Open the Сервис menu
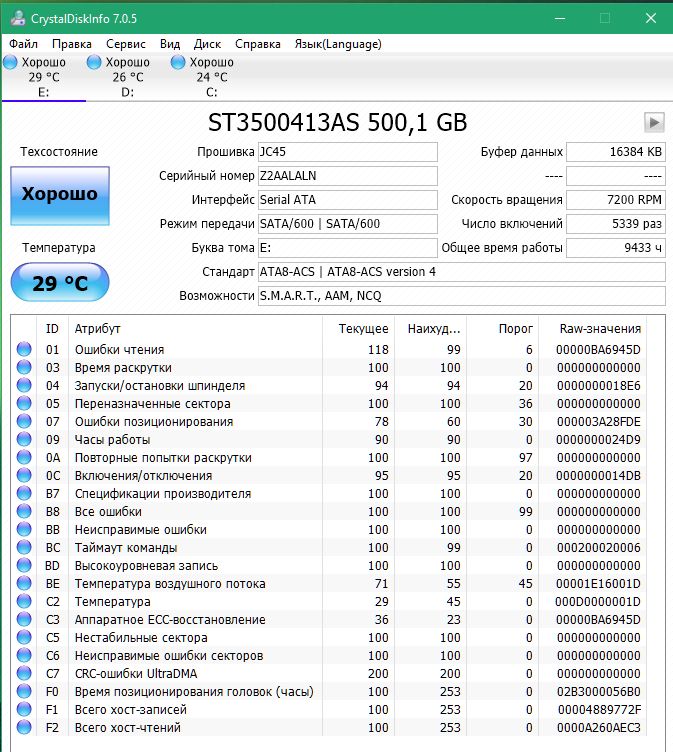Image resolution: width=673 pixels, height=752 pixels. [x=126, y=44]
